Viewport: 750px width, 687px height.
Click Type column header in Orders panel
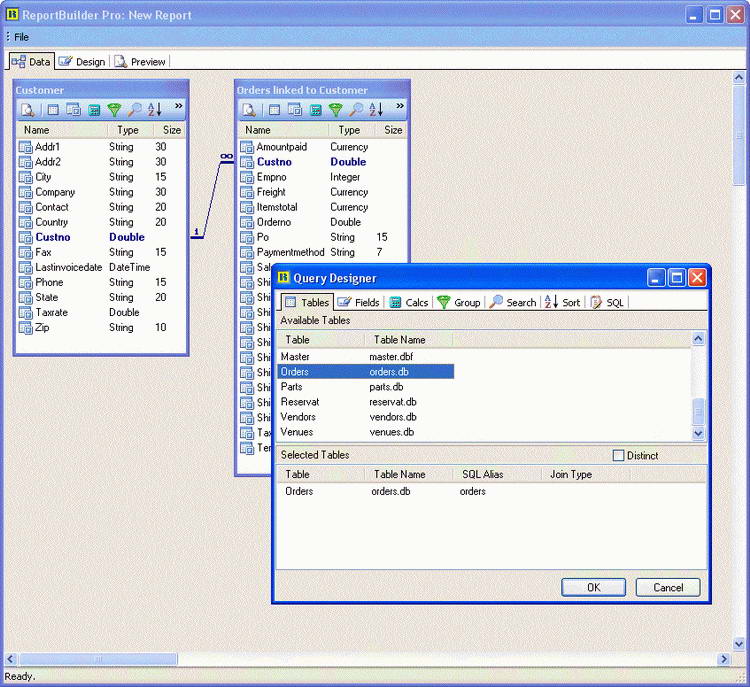pyautogui.click(x=353, y=130)
